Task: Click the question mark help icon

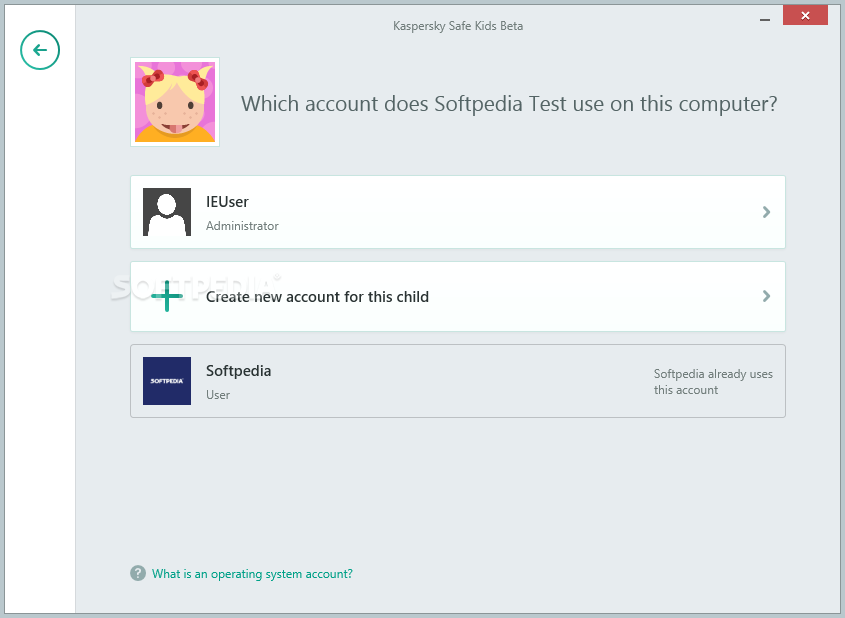Action: [138, 573]
